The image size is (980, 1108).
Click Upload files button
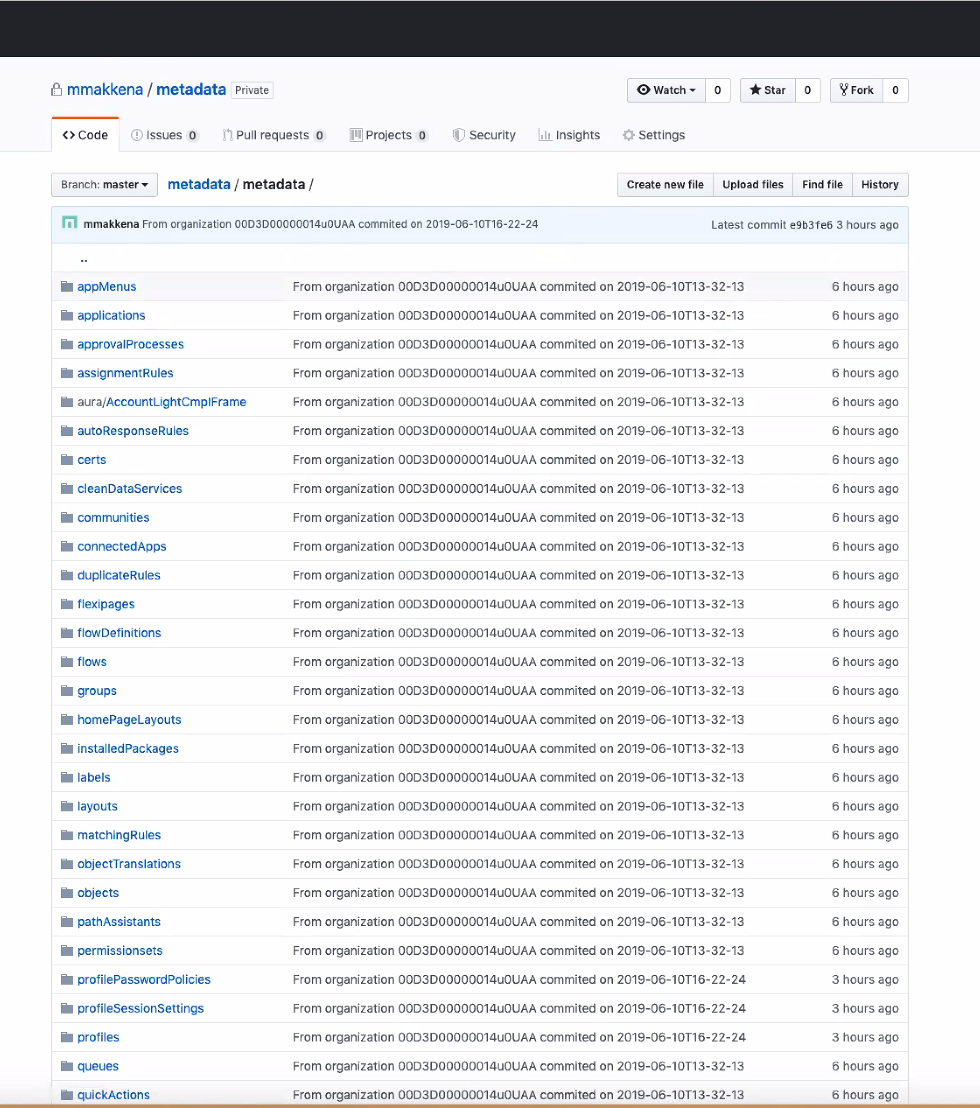pos(752,184)
